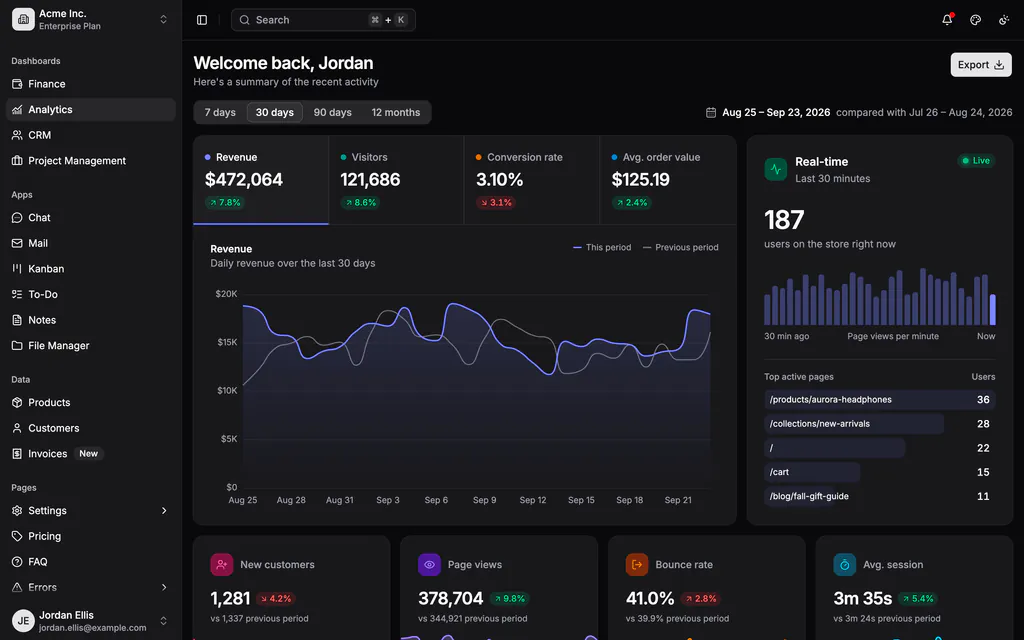
Task: Click the Chat bubble icon
Action: pos(17,217)
